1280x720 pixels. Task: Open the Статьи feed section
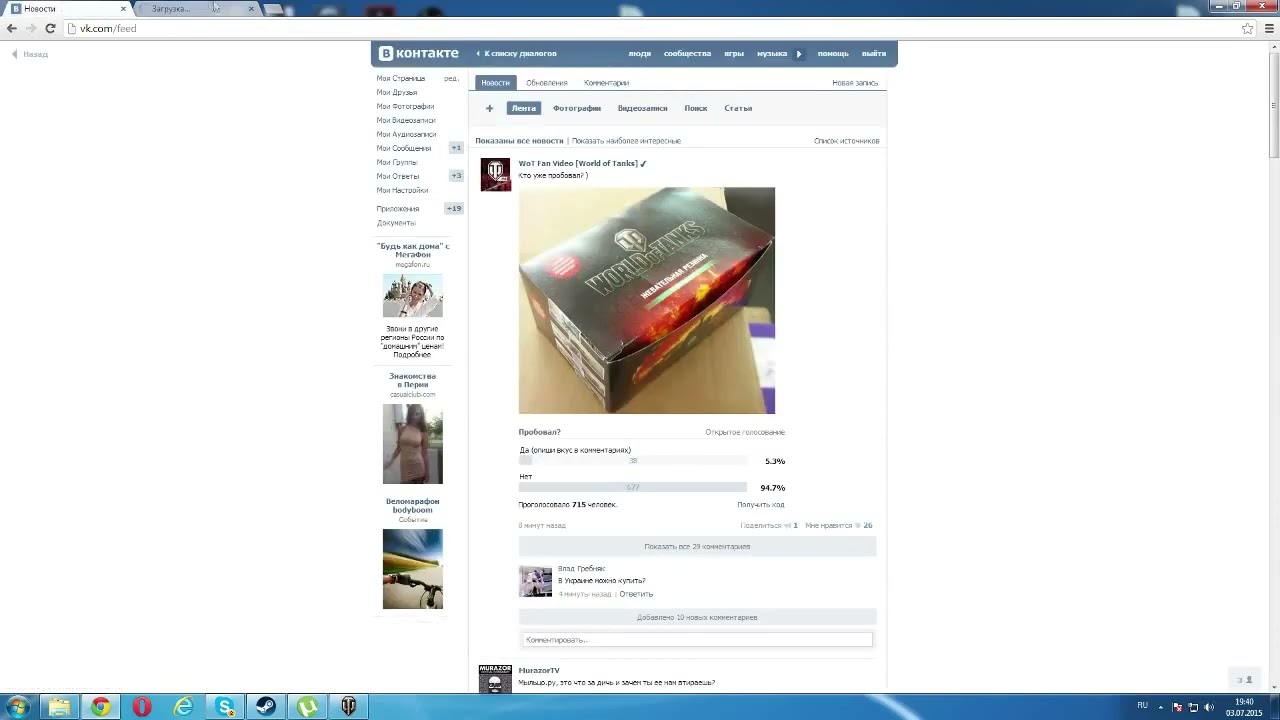pyautogui.click(x=738, y=108)
